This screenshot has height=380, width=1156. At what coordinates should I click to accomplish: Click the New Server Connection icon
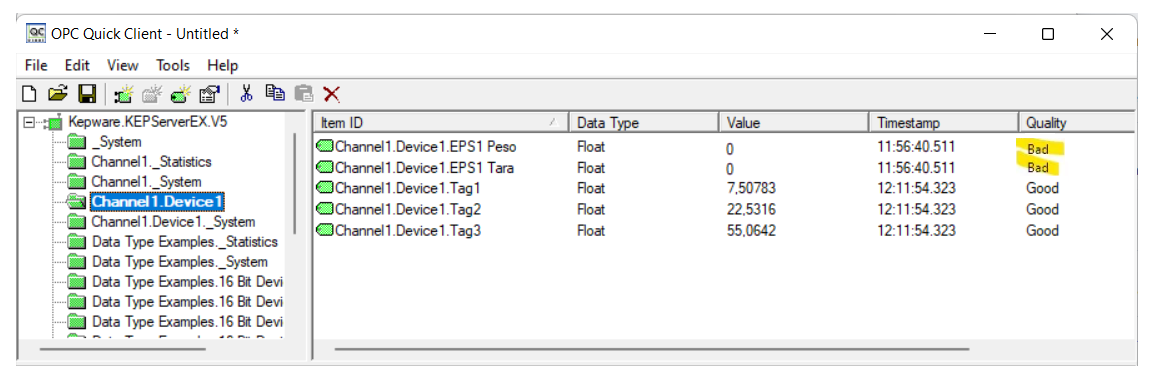click(x=124, y=94)
